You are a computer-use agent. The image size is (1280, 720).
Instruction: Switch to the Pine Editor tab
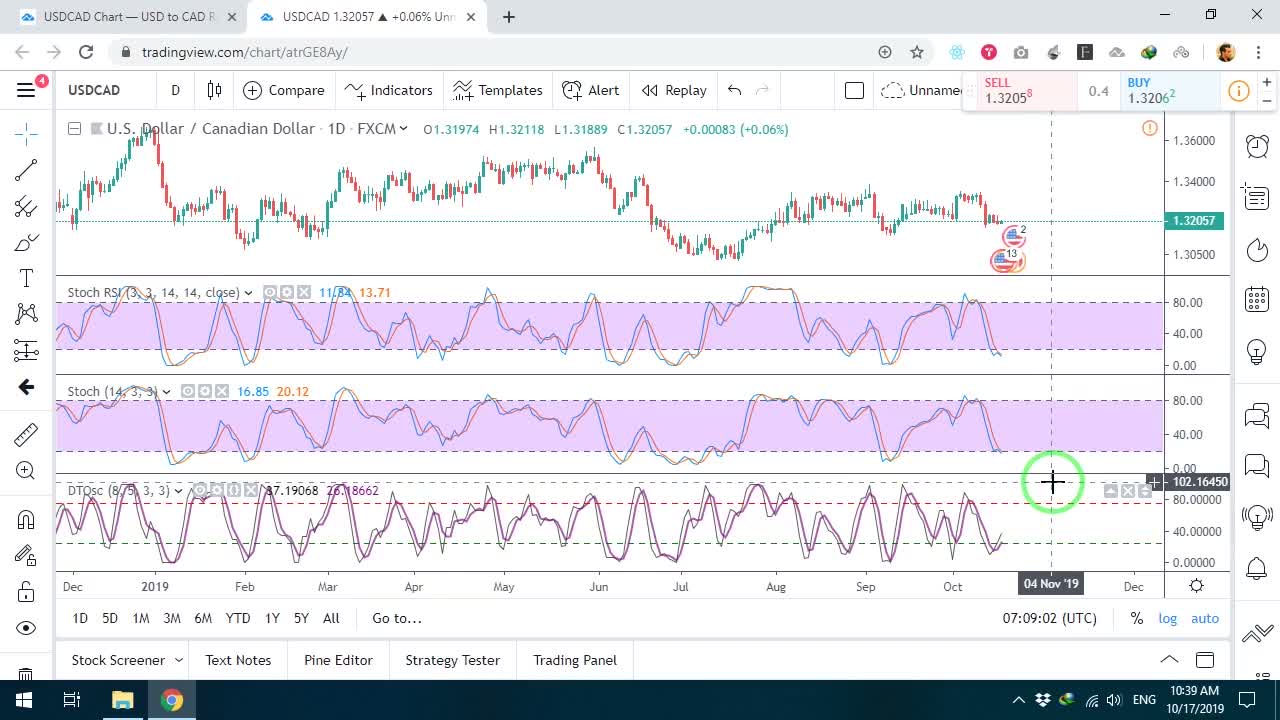click(338, 660)
